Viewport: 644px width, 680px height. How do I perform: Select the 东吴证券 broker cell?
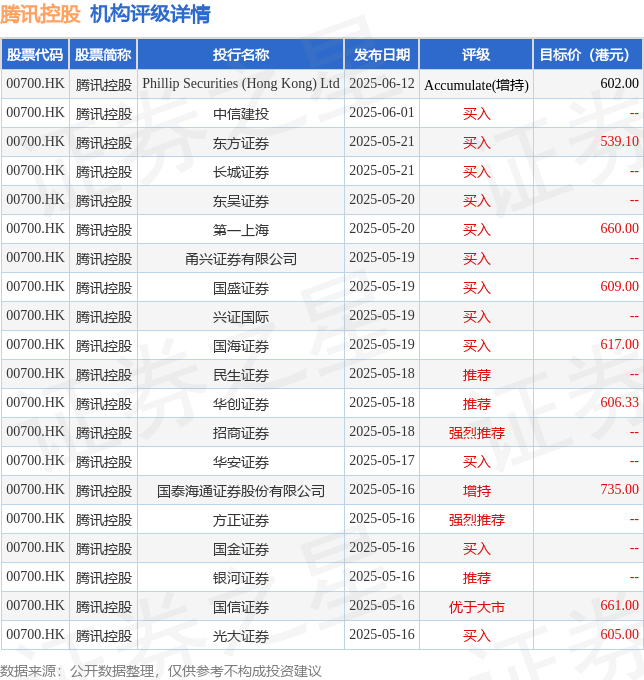[x=241, y=201]
